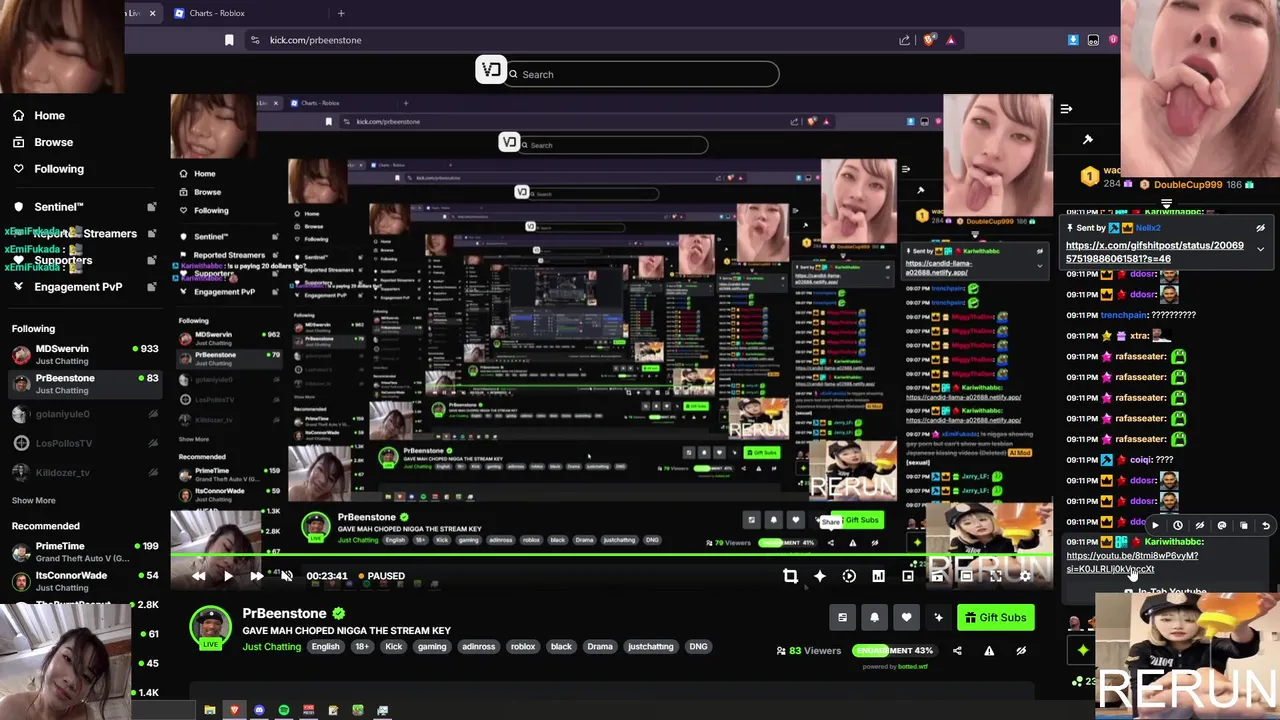Hide the pinned message with the crossed-eye icon
This screenshot has height=720, width=1280.
1260,228
